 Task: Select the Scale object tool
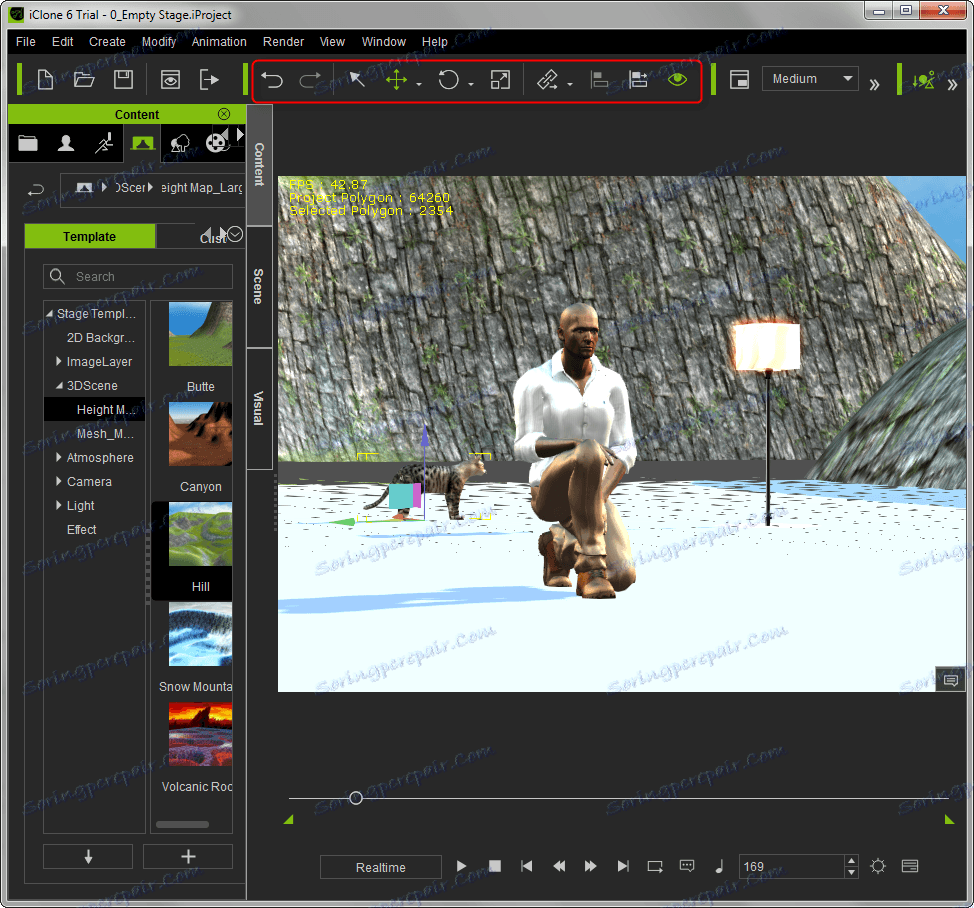(x=501, y=80)
